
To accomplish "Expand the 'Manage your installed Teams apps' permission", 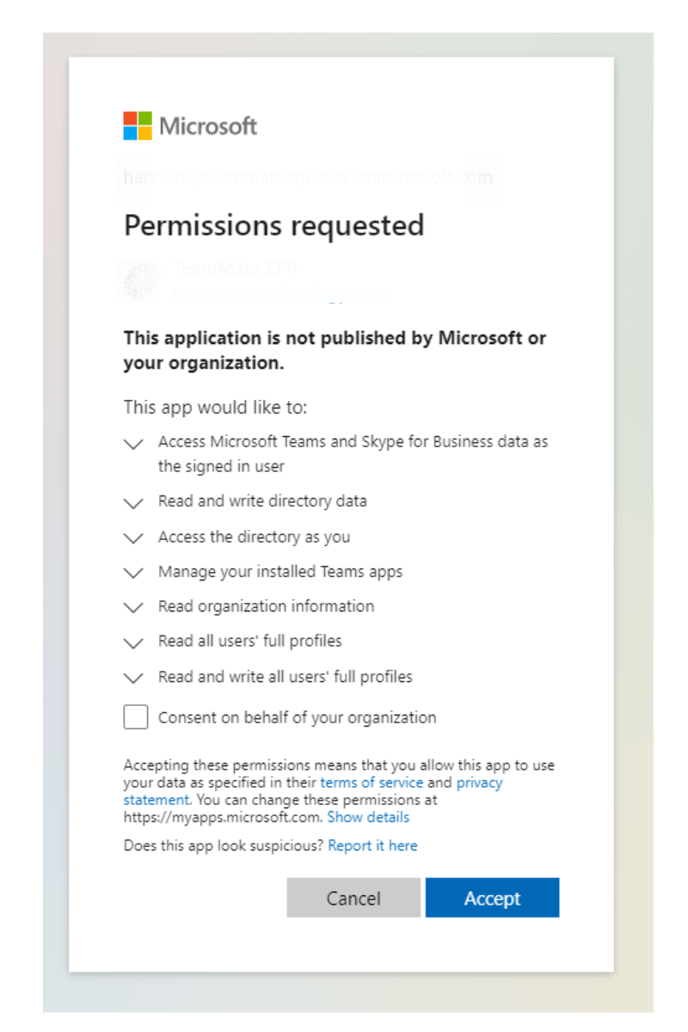I will [134, 572].
